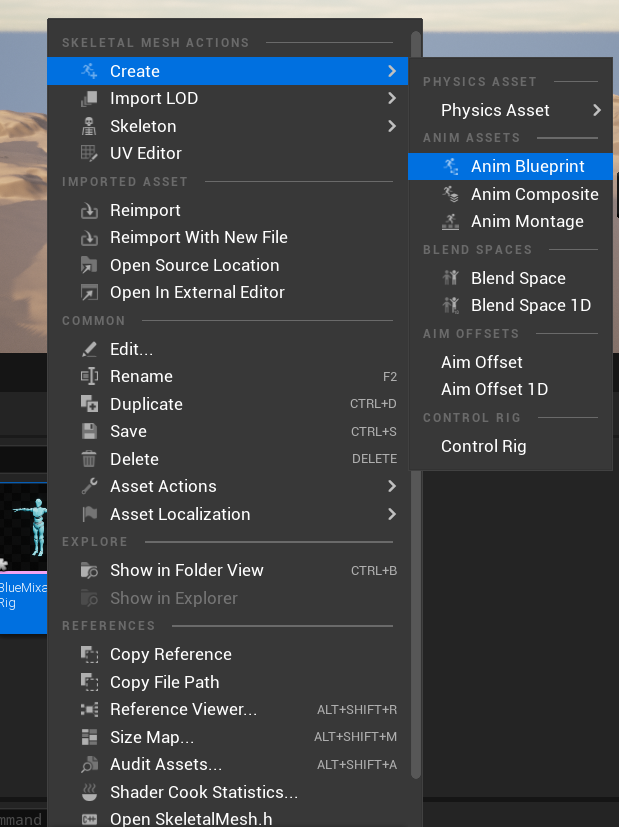Click the ALT+SHIFT+A shortcut label

(357, 764)
